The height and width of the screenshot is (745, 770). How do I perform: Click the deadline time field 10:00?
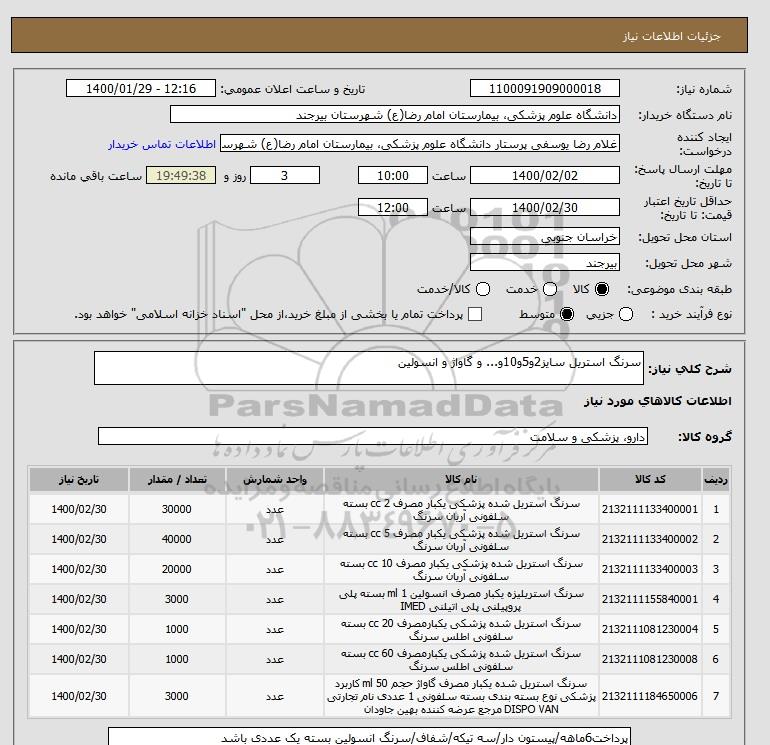click(393, 175)
